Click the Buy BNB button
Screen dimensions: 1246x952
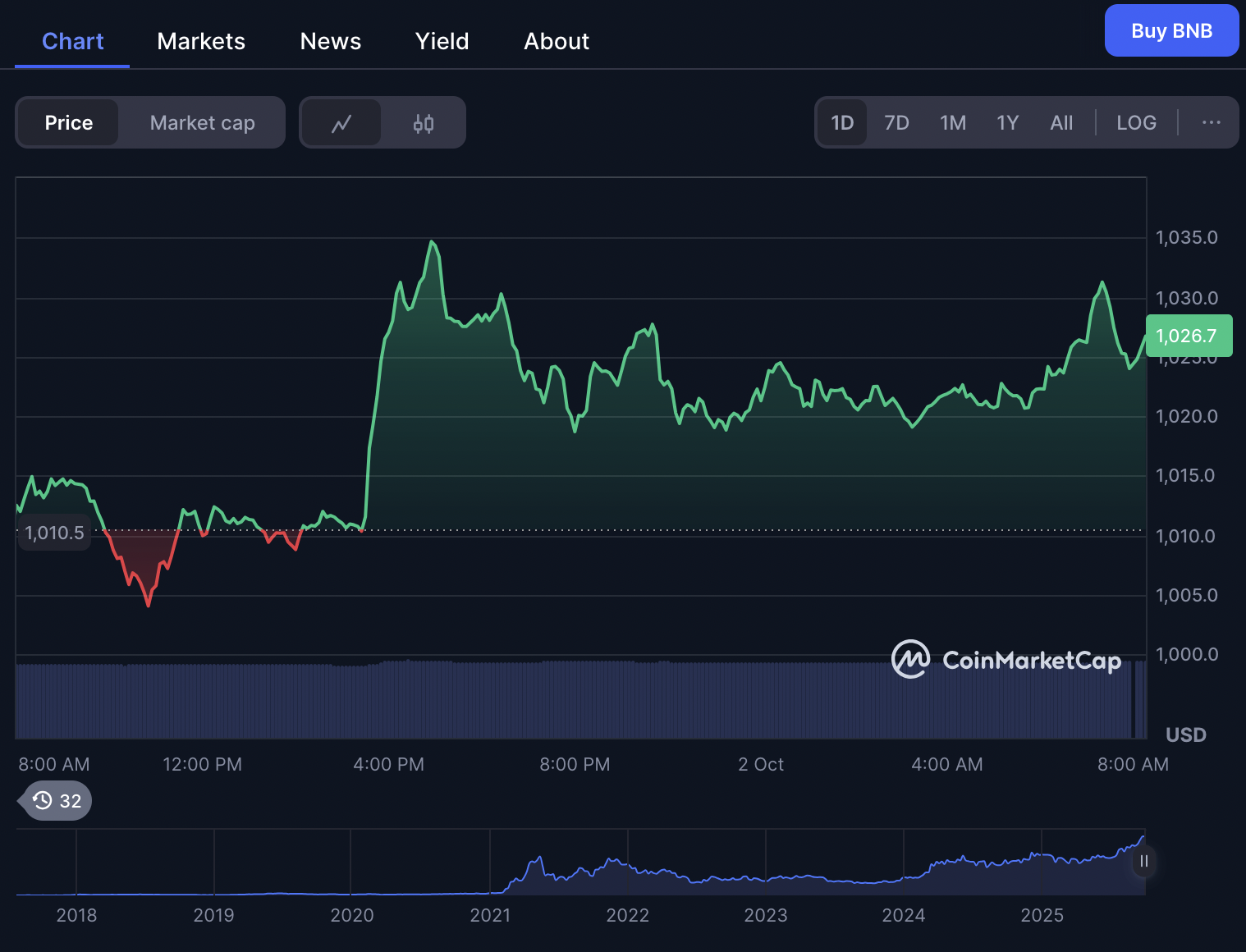1171,30
